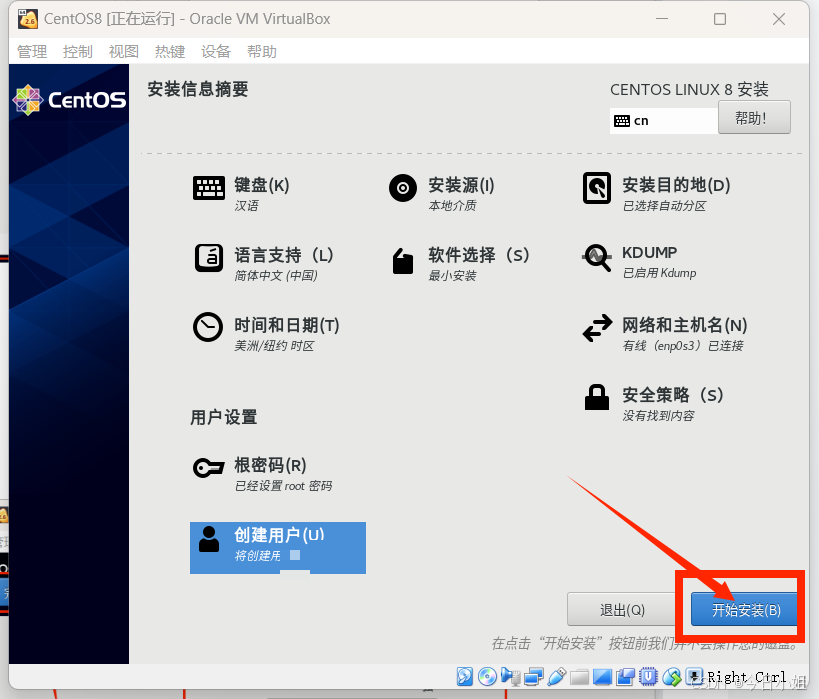This screenshot has height=699, width=819.
Task: Click the 有线 (enp0s3) 已连接 text
Action: [x=683, y=346]
